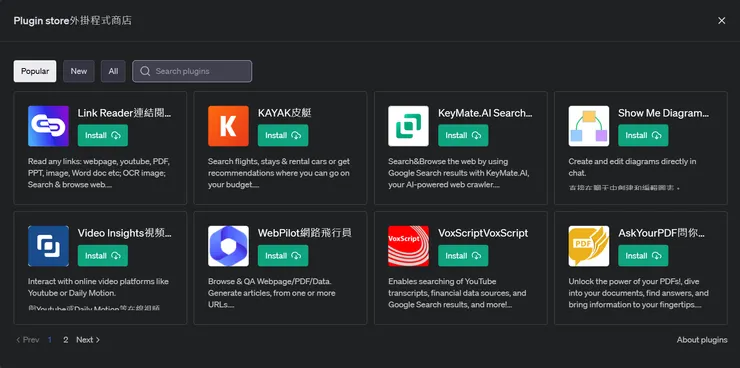The width and height of the screenshot is (740, 368).
Task: Open the About plugins link
Action: [702, 340]
